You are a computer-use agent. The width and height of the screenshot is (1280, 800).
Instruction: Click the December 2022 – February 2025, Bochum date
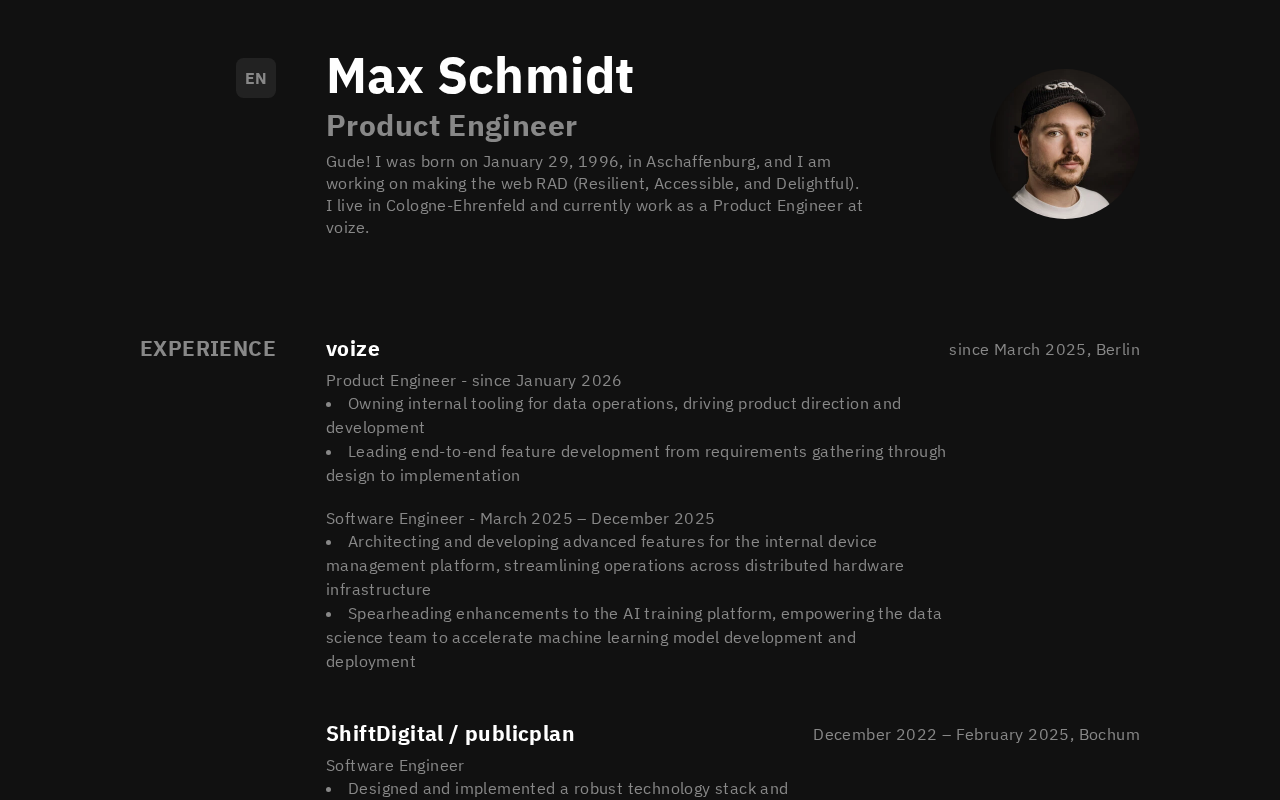coord(976,735)
